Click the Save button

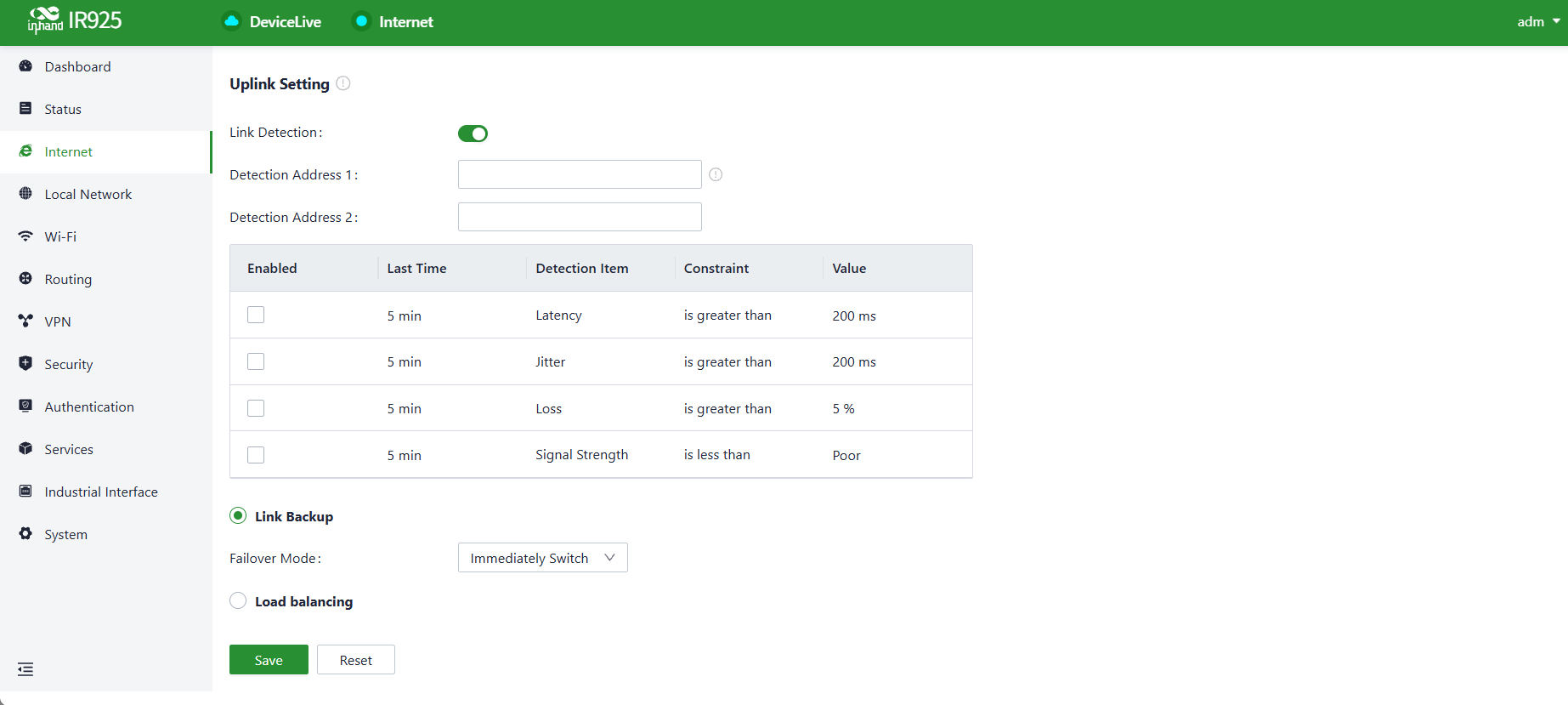[x=269, y=660]
